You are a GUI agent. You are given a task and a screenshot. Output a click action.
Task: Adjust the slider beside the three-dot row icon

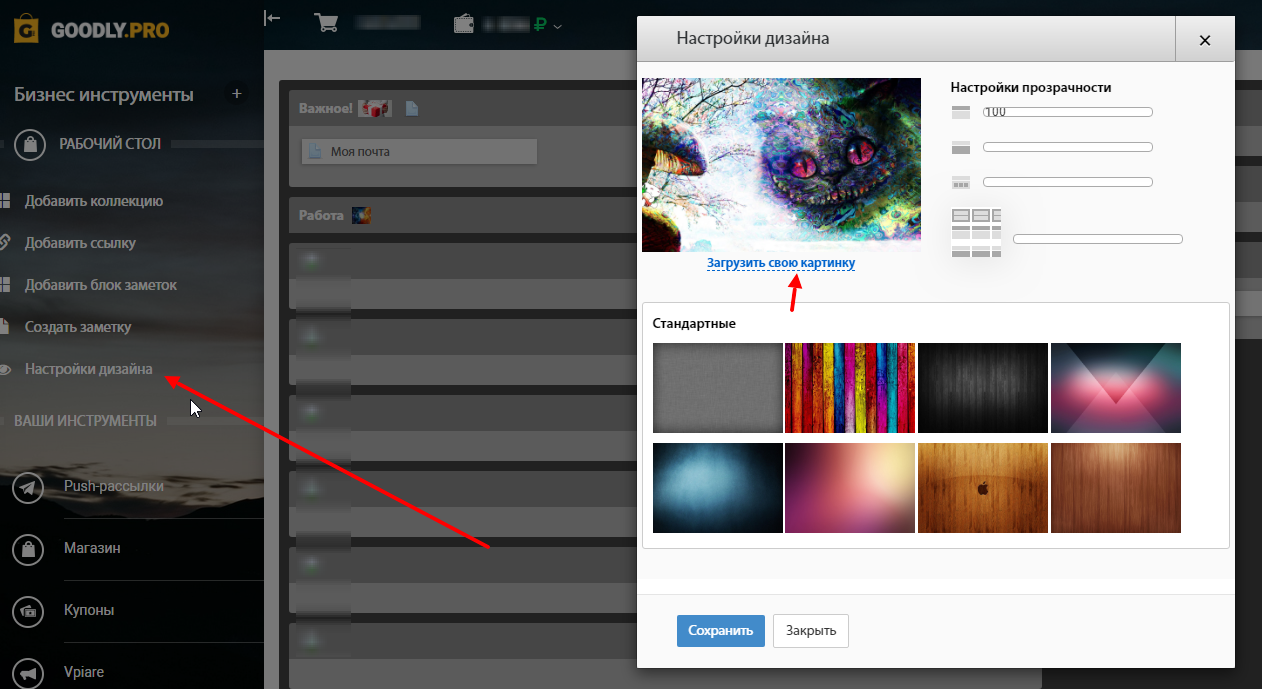pos(1068,182)
